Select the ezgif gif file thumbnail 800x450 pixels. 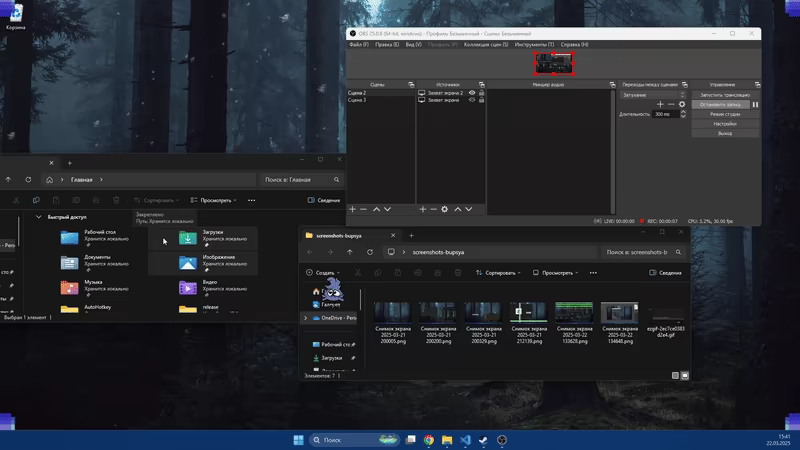666,313
